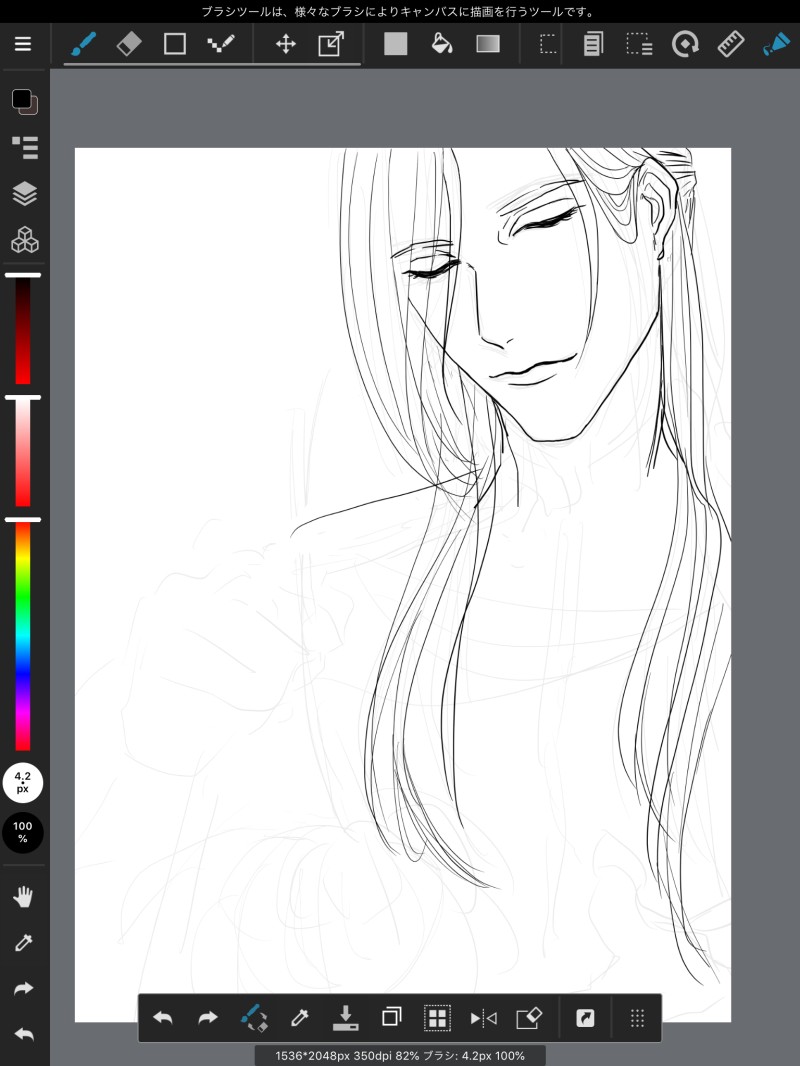Image resolution: width=800 pixels, height=1066 pixels.
Task: Click redo in the bottom shortcut bar
Action: [x=207, y=1018]
